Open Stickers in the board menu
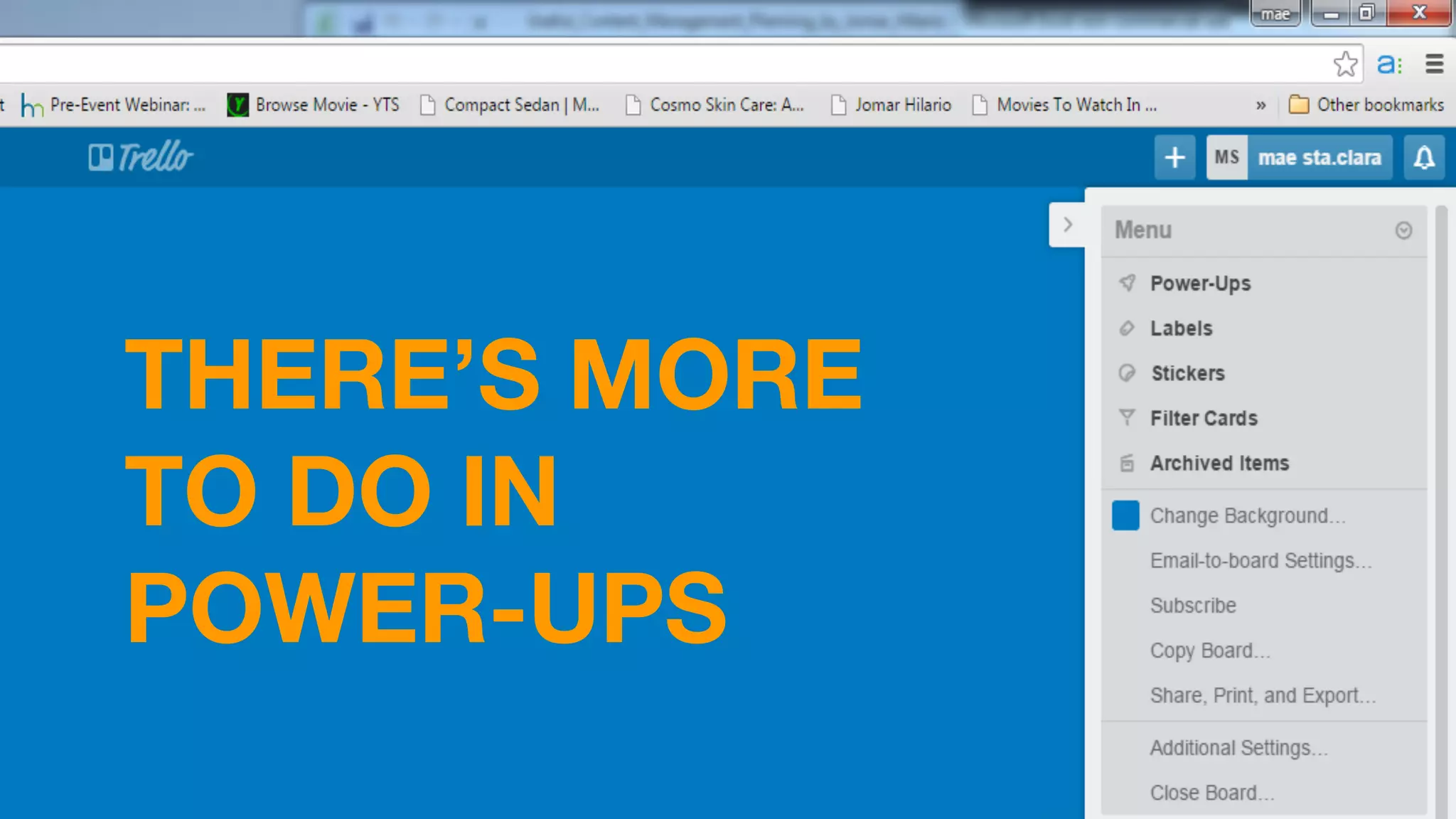The height and width of the screenshot is (819, 1456). click(1188, 373)
